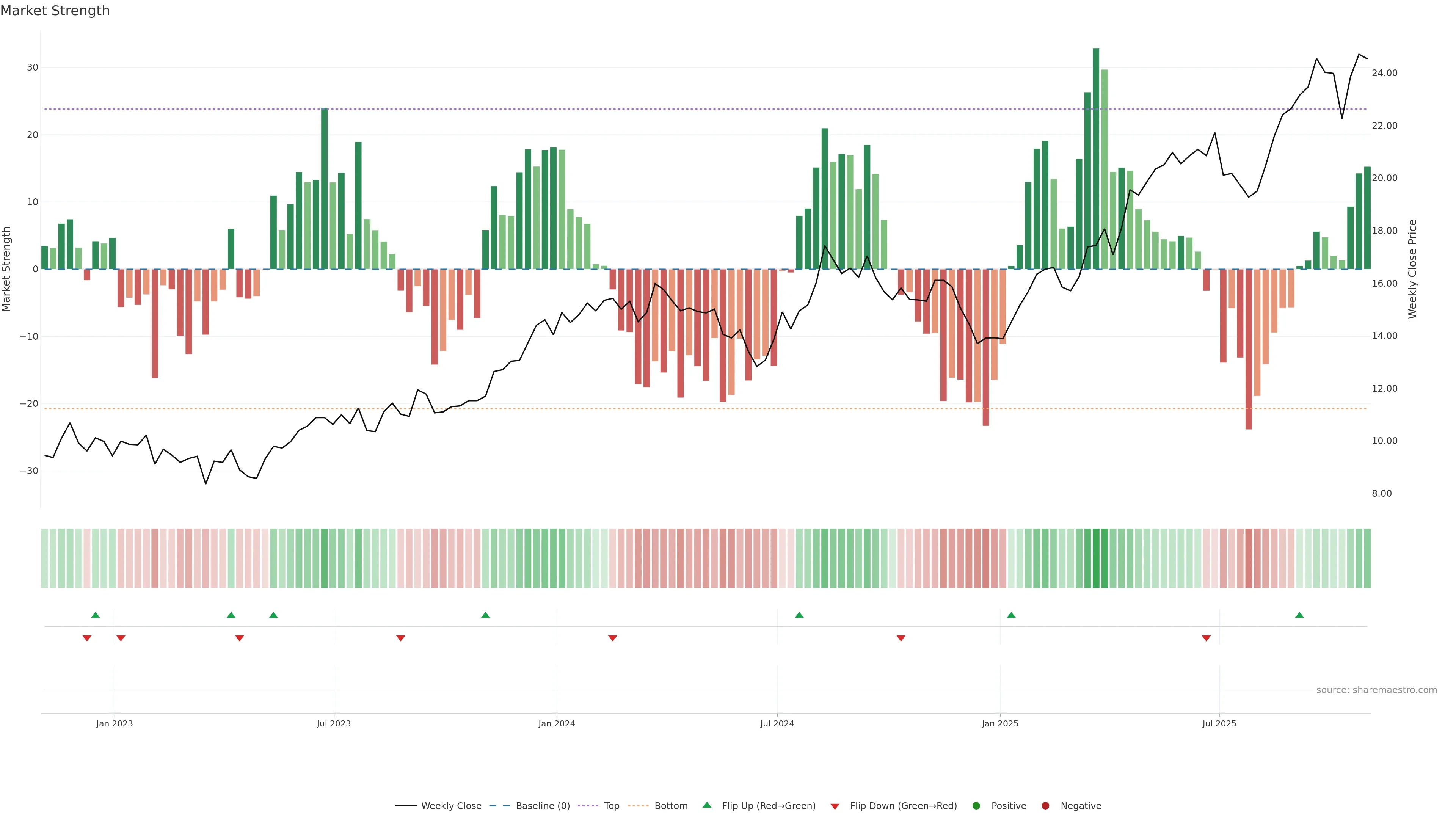Click the flip-up triangle after Jul 2024
The height and width of the screenshot is (819, 1456).
pos(799,615)
